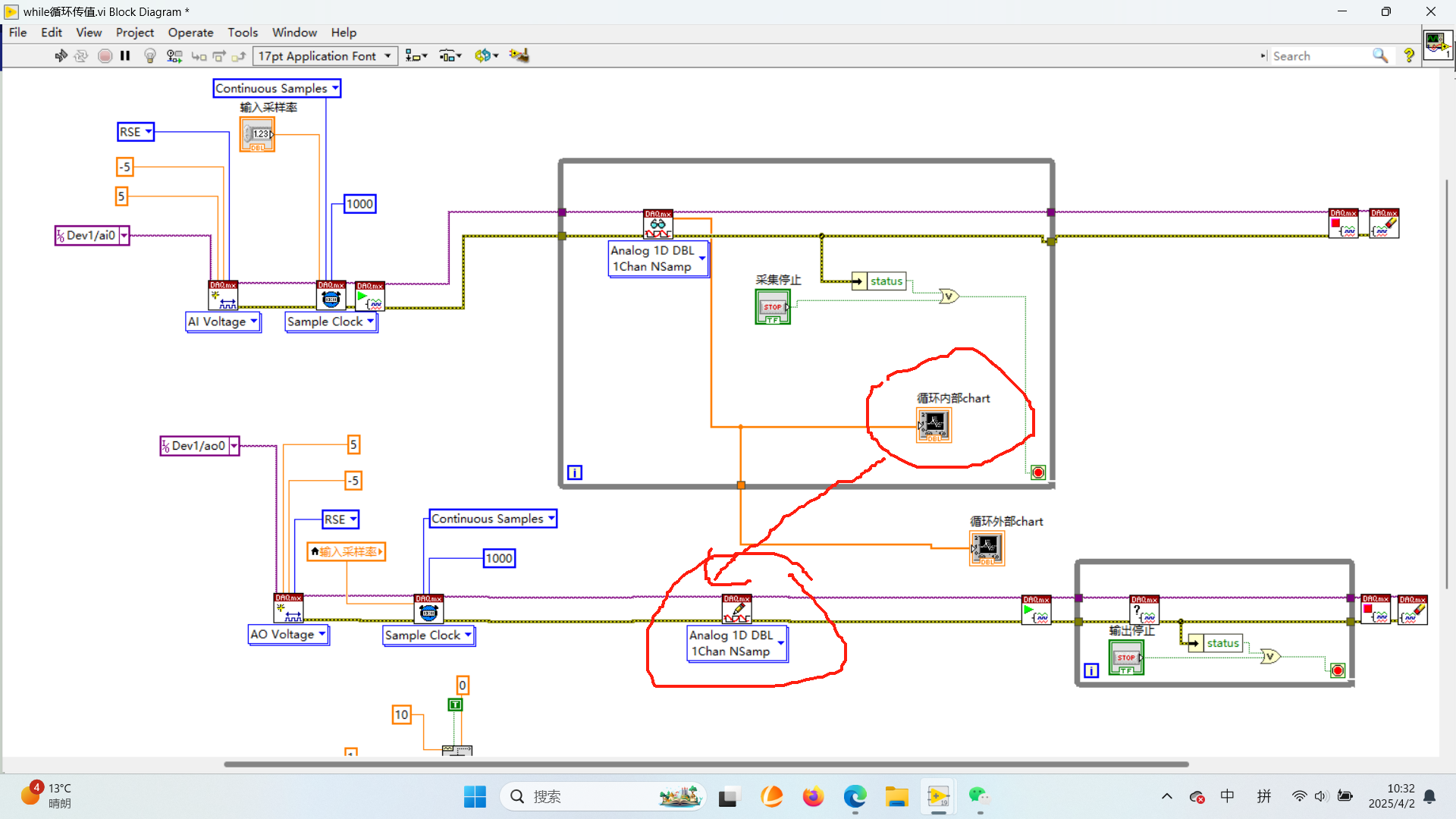The image size is (1456, 819).
Task: Click the 循环内部chart indicator terminal
Action: pyautogui.click(x=934, y=425)
